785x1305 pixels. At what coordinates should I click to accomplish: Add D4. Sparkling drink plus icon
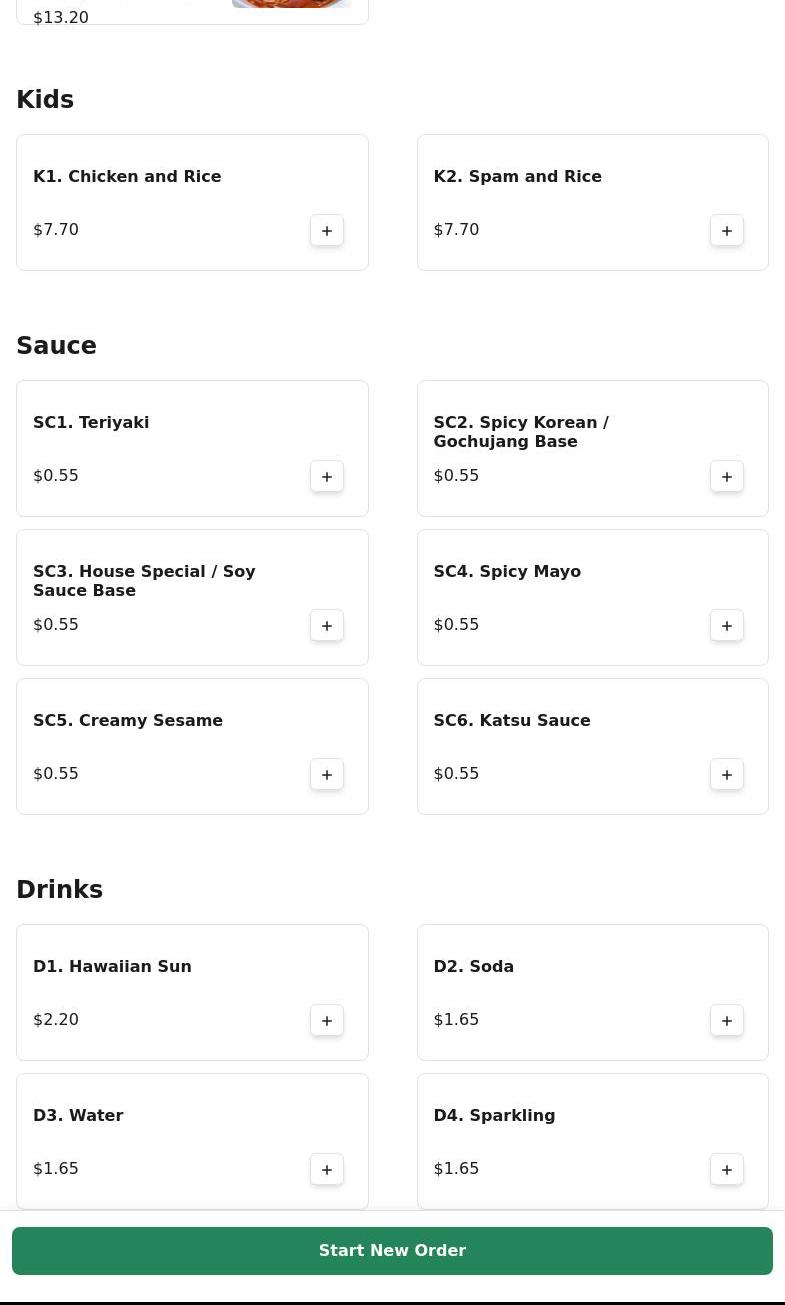click(727, 1170)
